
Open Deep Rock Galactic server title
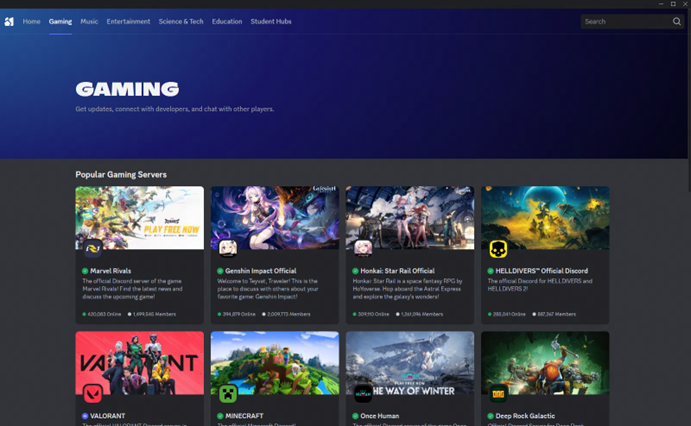(525, 416)
